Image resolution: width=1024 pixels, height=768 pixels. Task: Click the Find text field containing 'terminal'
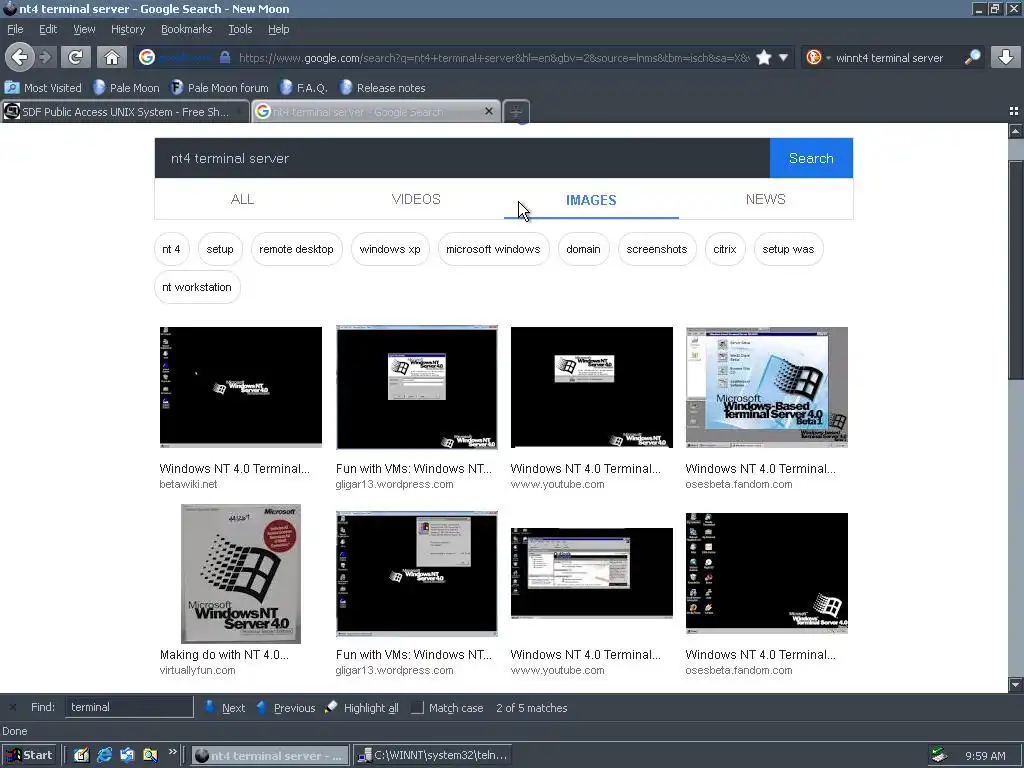pyautogui.click(x=129, y=707)
